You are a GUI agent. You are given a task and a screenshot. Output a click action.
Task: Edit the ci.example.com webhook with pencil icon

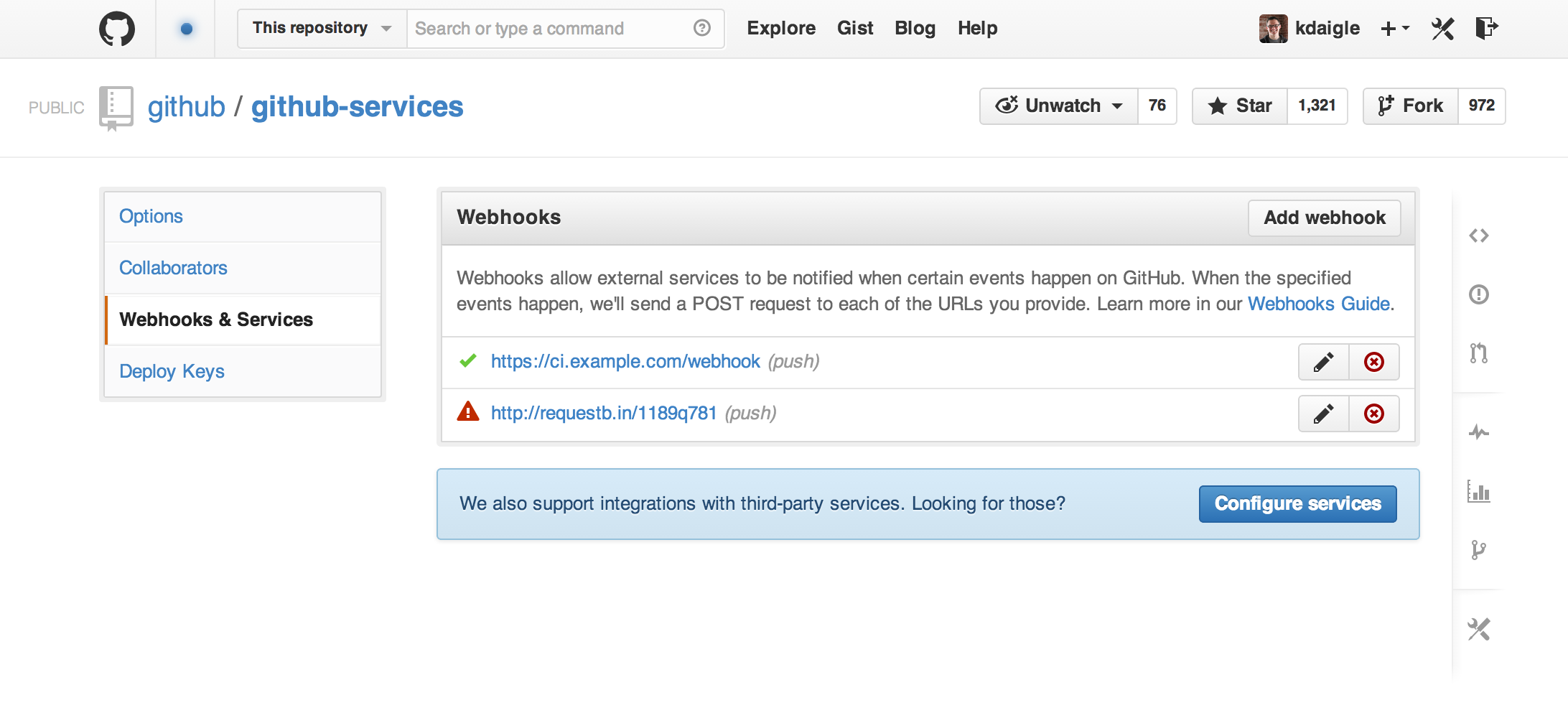[x=1323, y=362]
